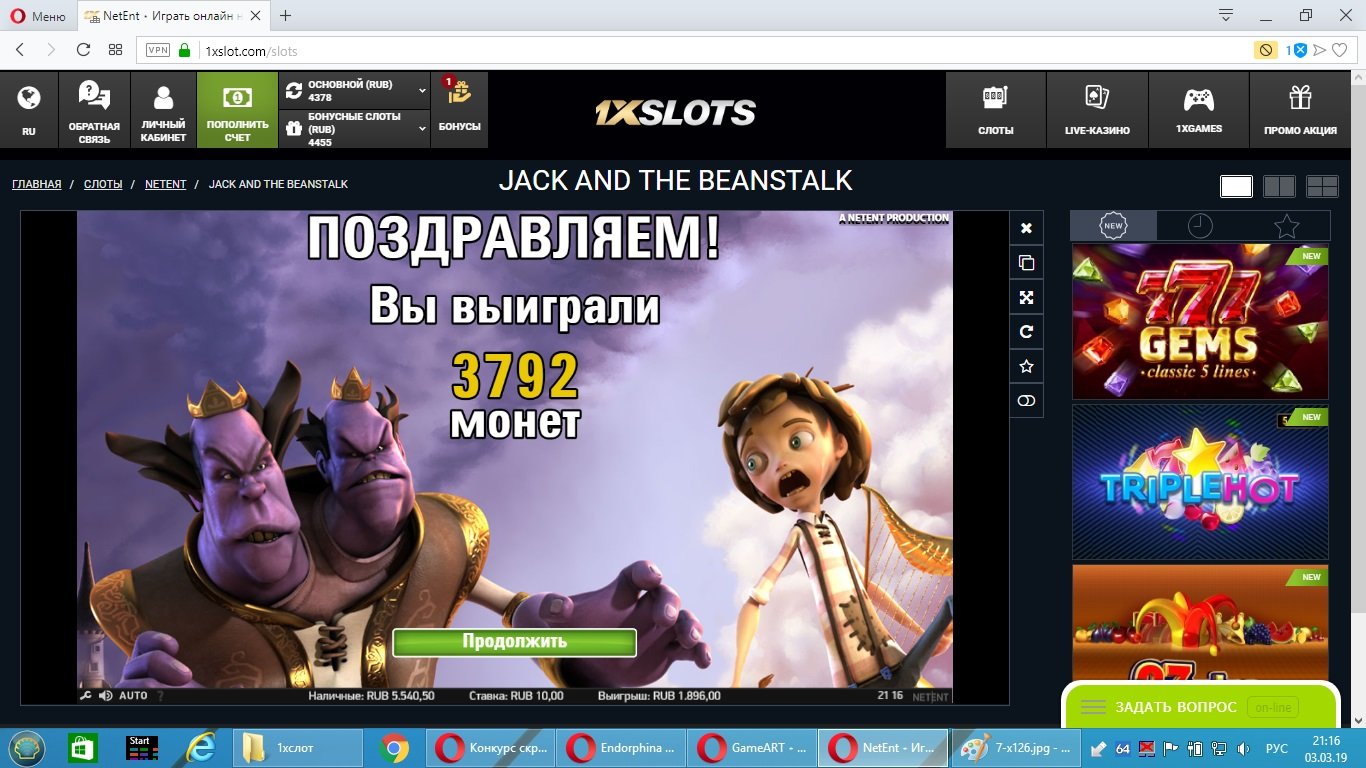Image resolution: width=1366 pixels, height=768 pixels.
Task: Expand the Основной (RUB) balance dropdown
Action: click(x=422, y=91)
